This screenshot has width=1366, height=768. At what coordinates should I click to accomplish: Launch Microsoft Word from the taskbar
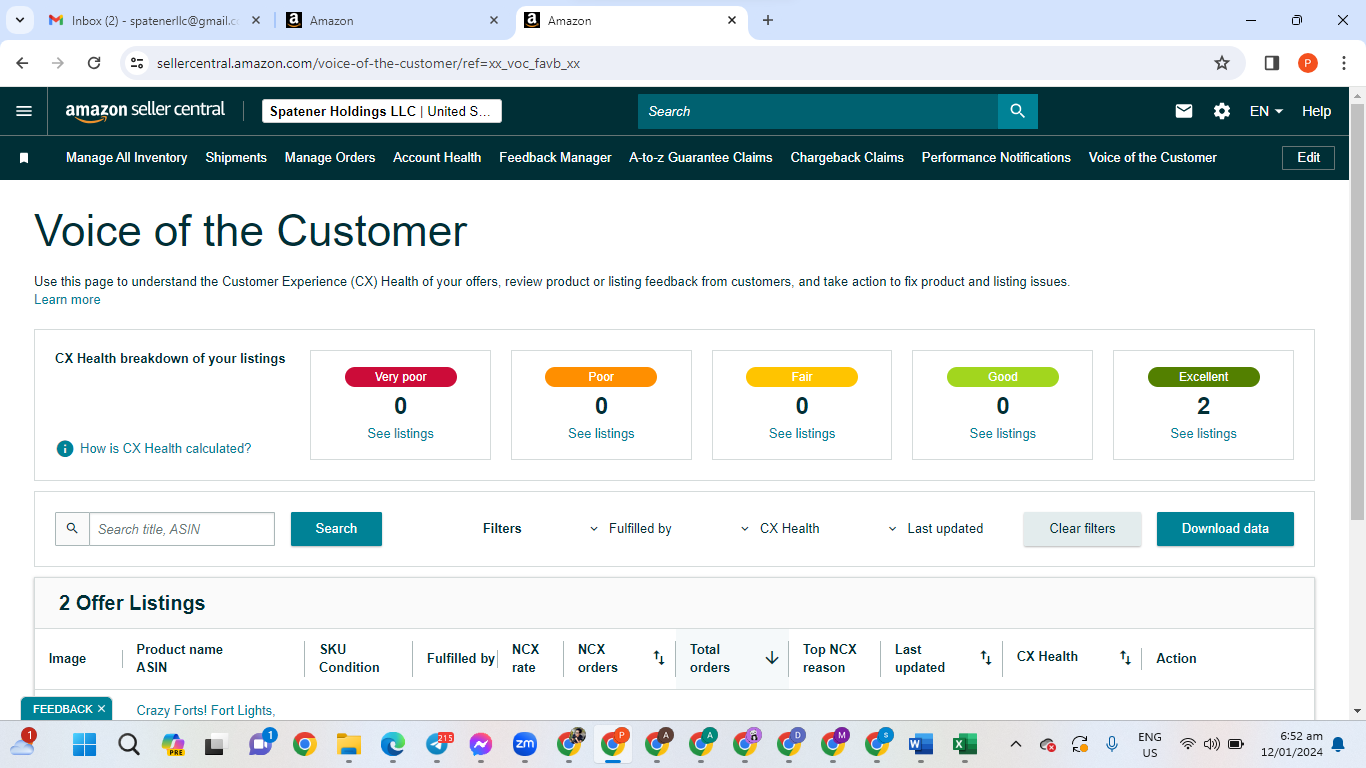click(x=920, y=744)
